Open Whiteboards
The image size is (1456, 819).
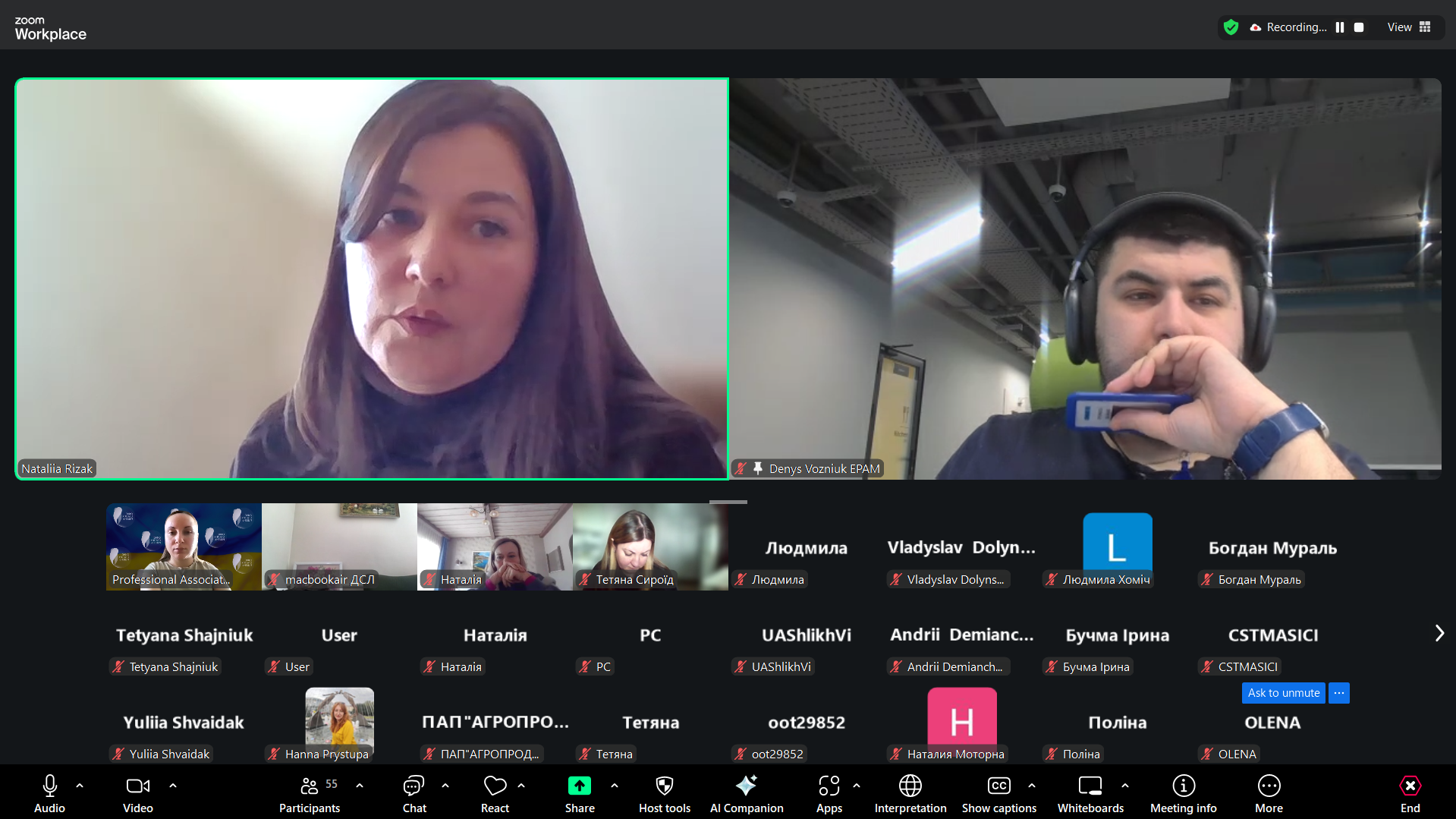[1090, 793]
